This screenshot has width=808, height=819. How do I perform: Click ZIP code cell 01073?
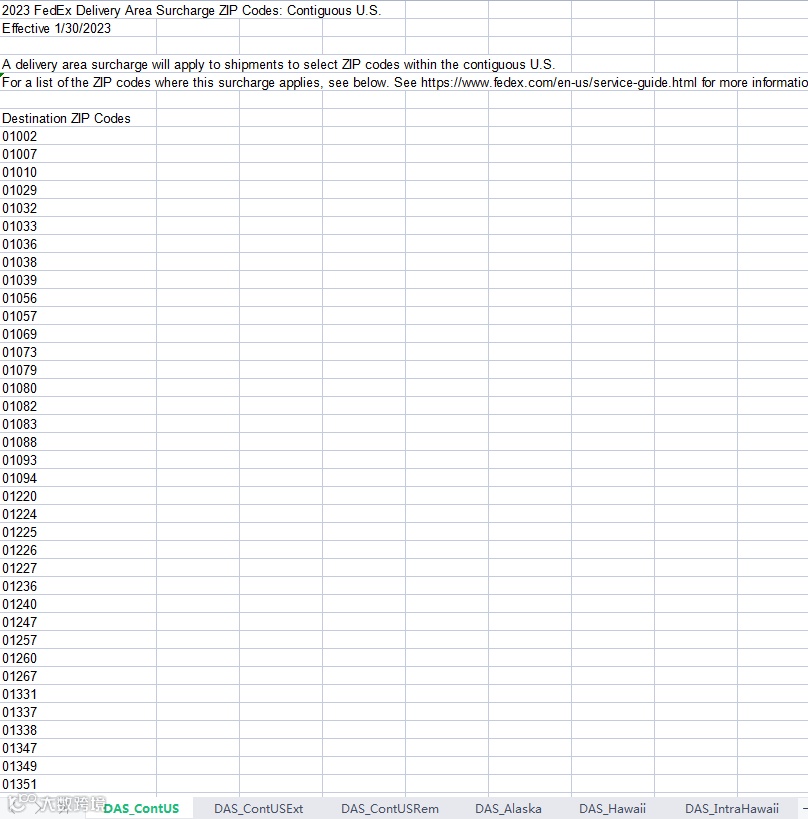(x=78, y=353)
